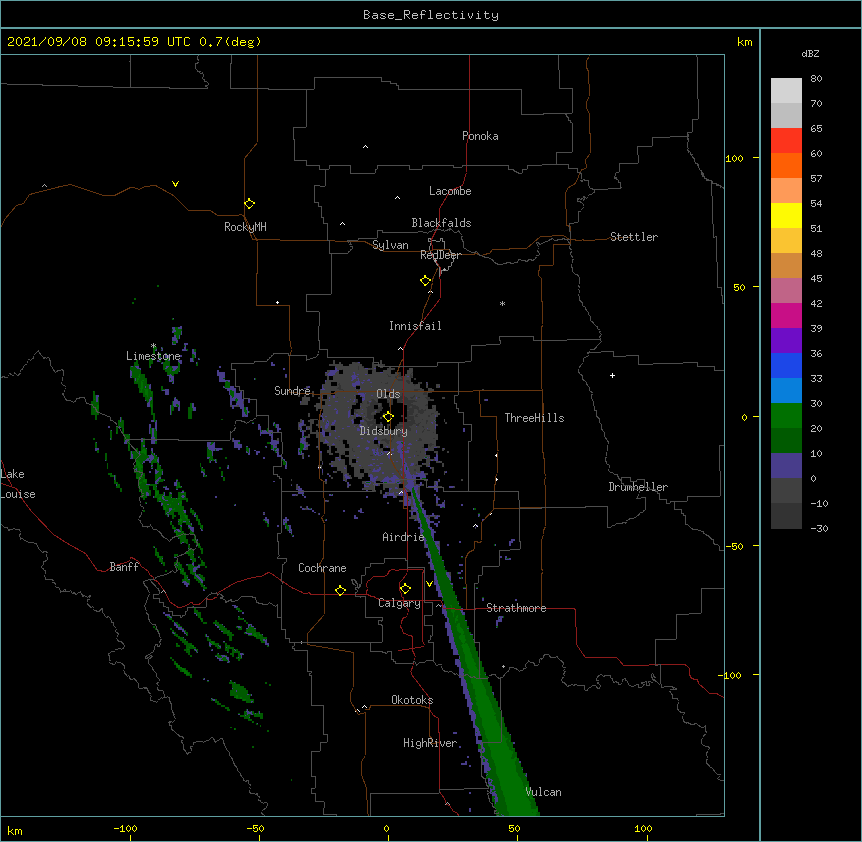Click the purple 39-36 dBZ legend swatch
This screenshot has height=842, width=862.
786,341
